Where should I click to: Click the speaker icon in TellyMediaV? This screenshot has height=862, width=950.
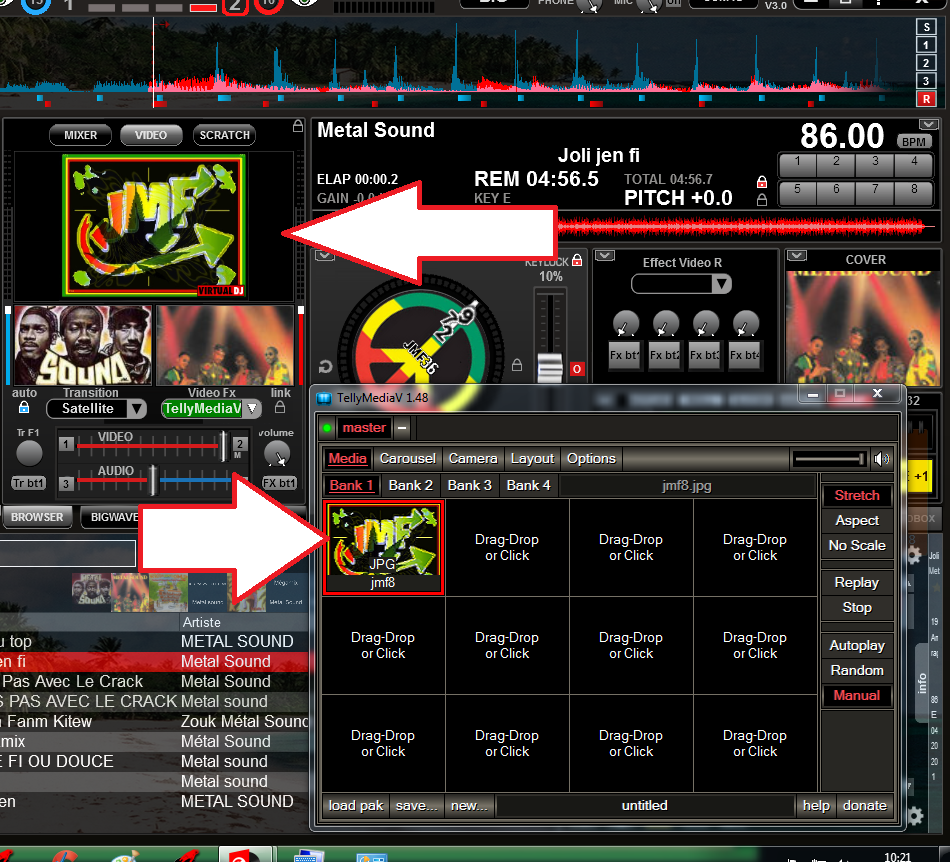point(882,459)
